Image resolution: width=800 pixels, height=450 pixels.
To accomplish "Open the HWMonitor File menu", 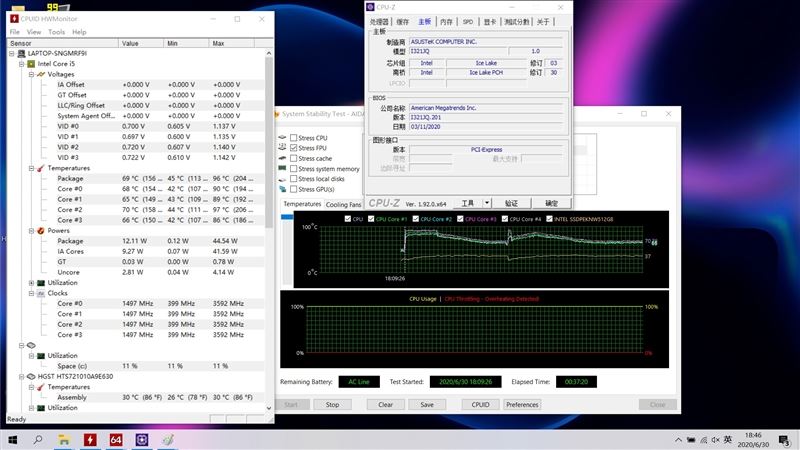I will pos(14,32).
